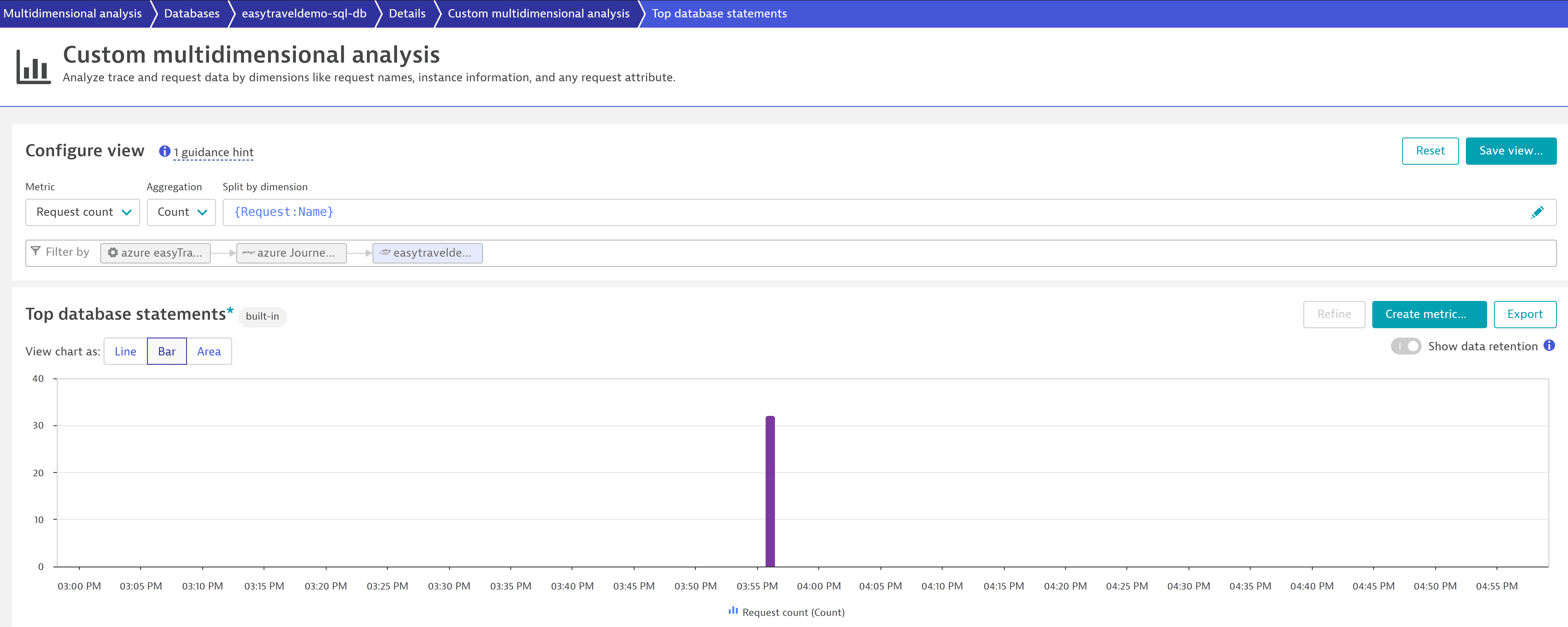This screenshot has width=1568, height=627.
Task: Switch chart view to Bar
Action: point(167,351)
